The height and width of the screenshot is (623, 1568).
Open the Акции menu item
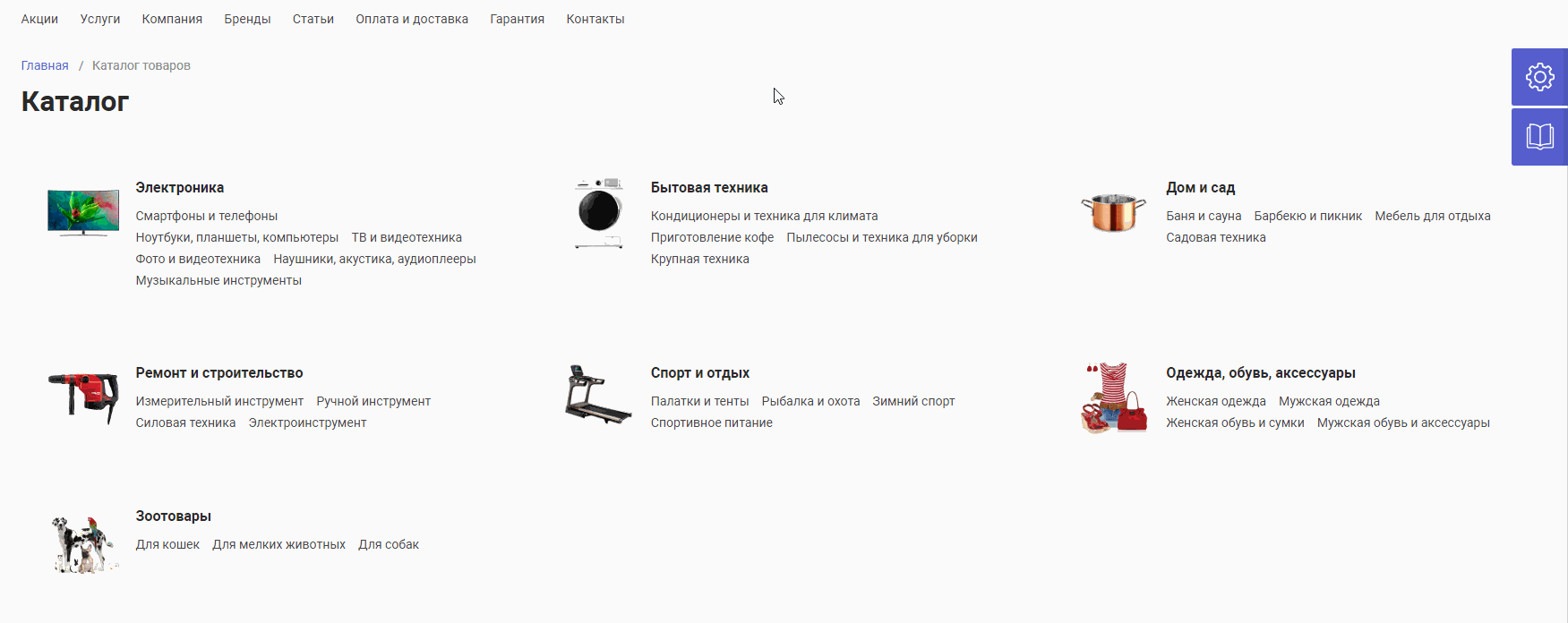point(39,19)
